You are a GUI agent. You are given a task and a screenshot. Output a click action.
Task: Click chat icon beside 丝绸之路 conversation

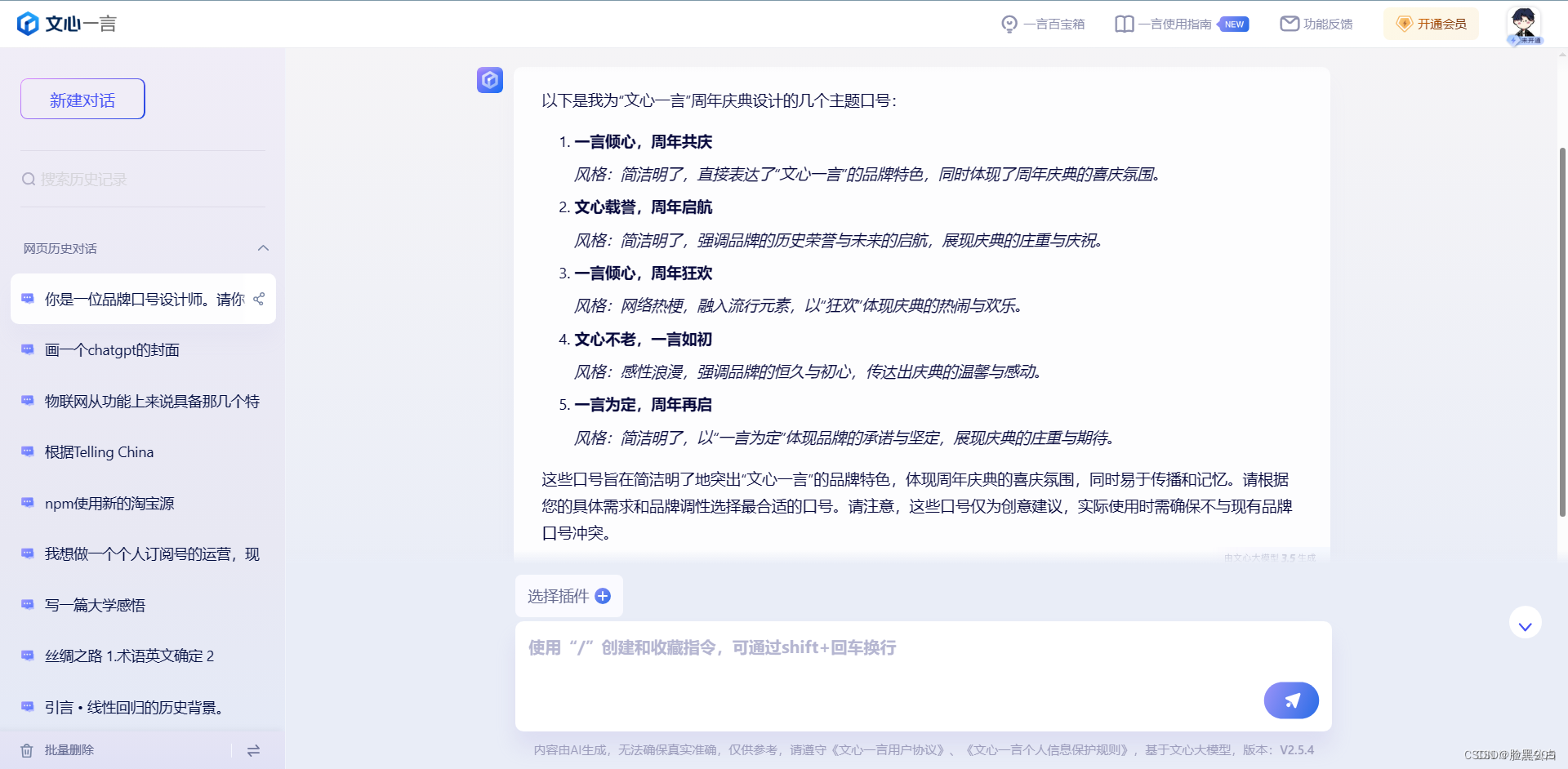[28, 656]
